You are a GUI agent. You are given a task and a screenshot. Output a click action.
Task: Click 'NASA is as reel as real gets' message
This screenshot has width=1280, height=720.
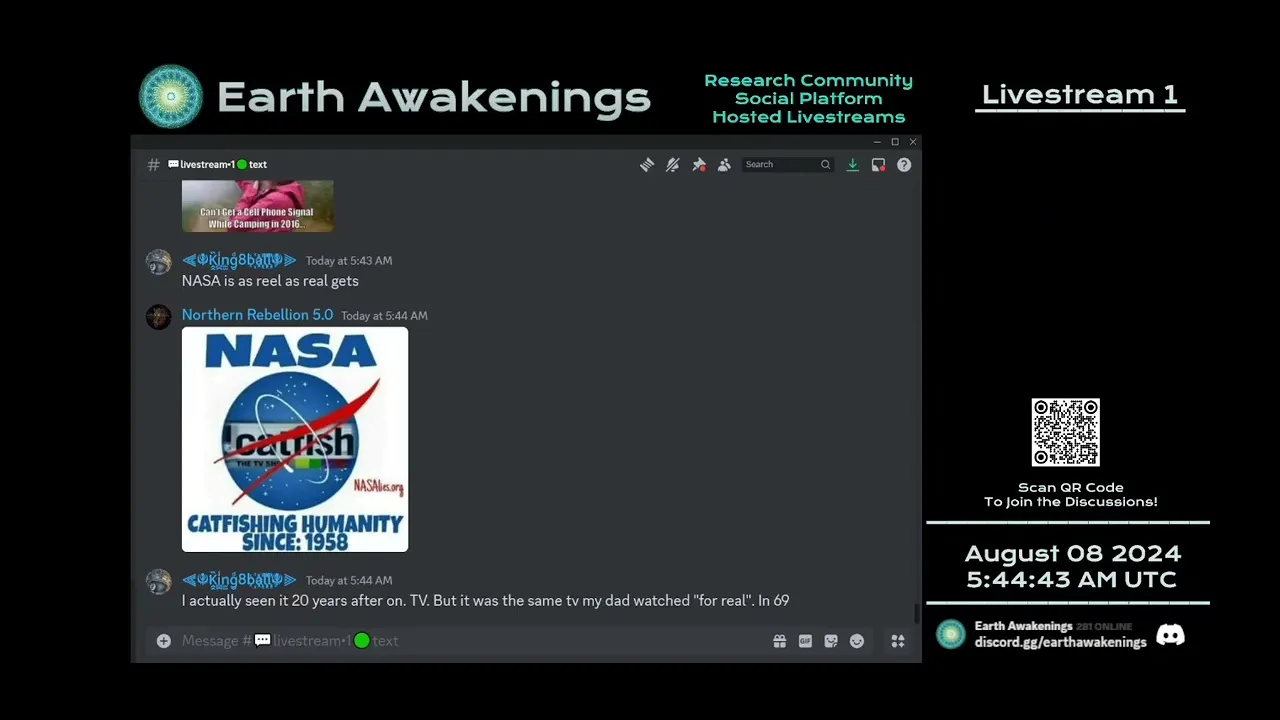pyautogui.click(x=270, y=281)
